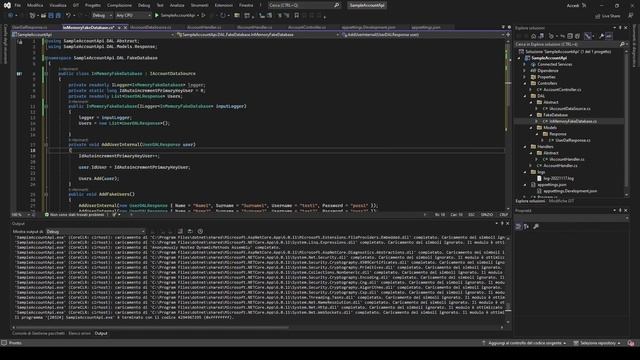Click the notifications icon in the status bar
The height and width of the screenshot is (360, 640).
631,343
